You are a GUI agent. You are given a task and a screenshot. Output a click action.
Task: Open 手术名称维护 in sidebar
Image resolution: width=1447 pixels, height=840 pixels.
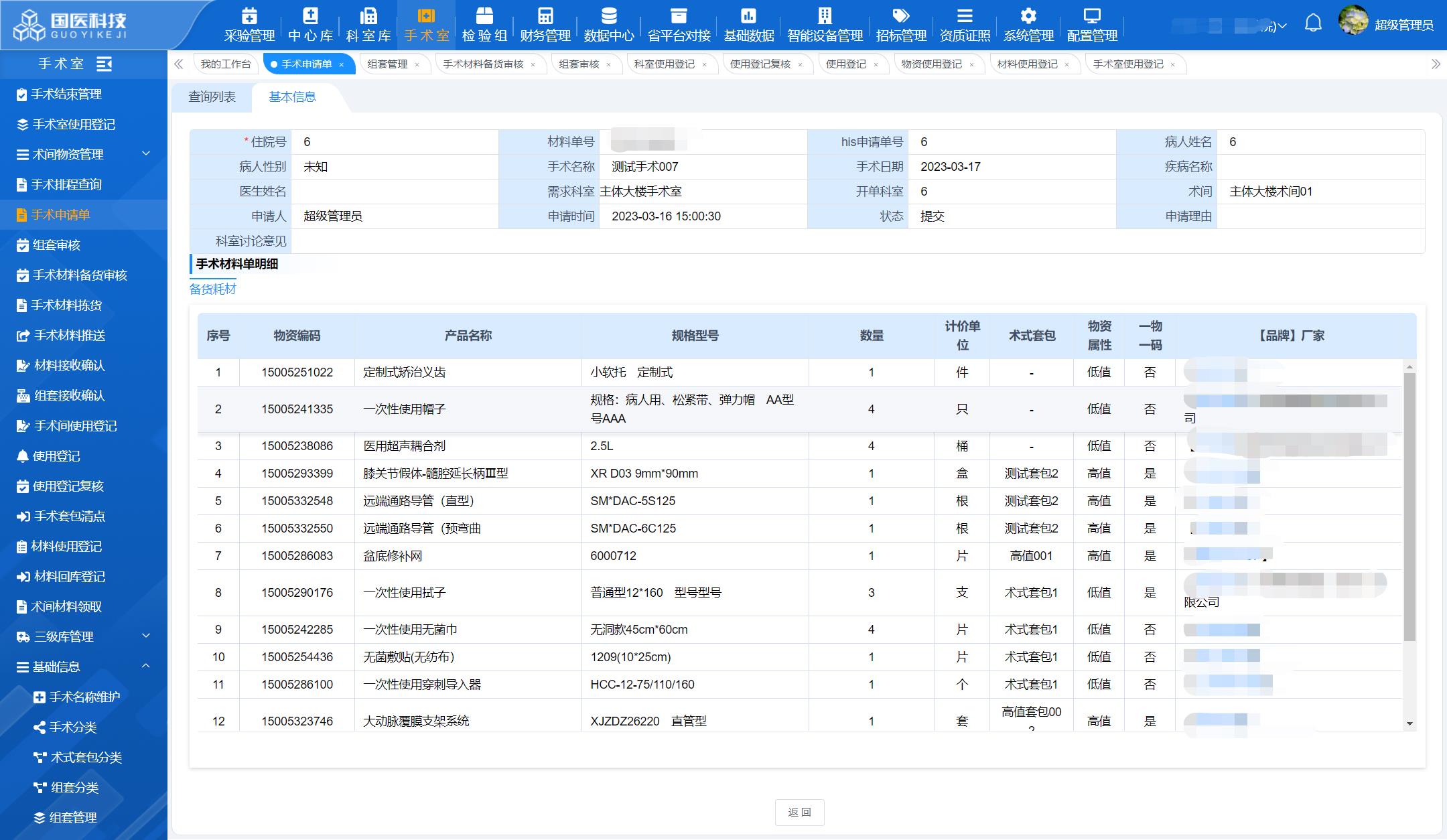[x=84, y=697]
